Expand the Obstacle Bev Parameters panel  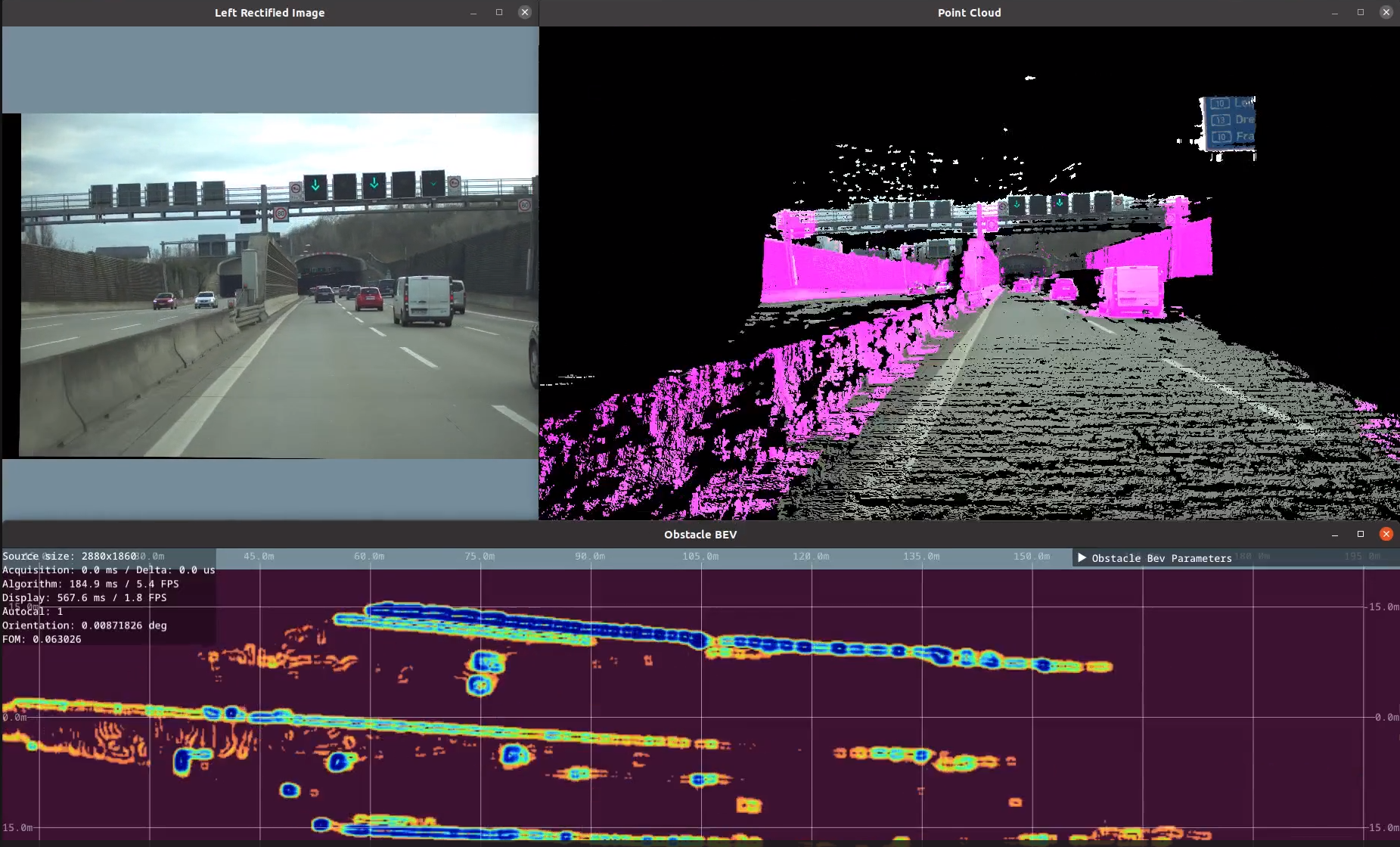[x=1082, y=558]
